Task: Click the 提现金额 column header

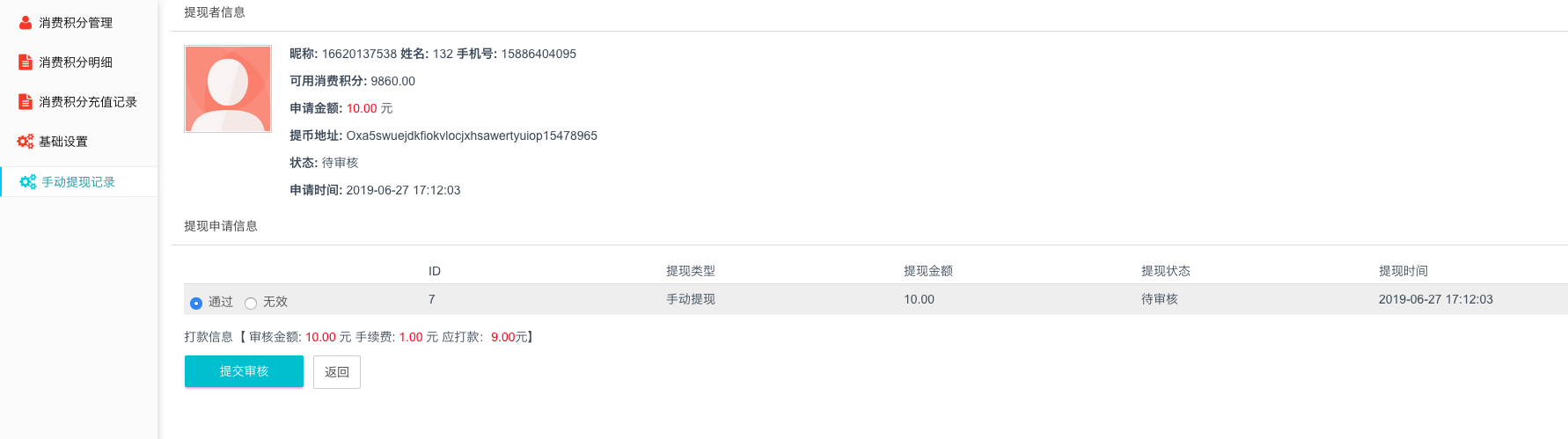Action: pos(928,271)
